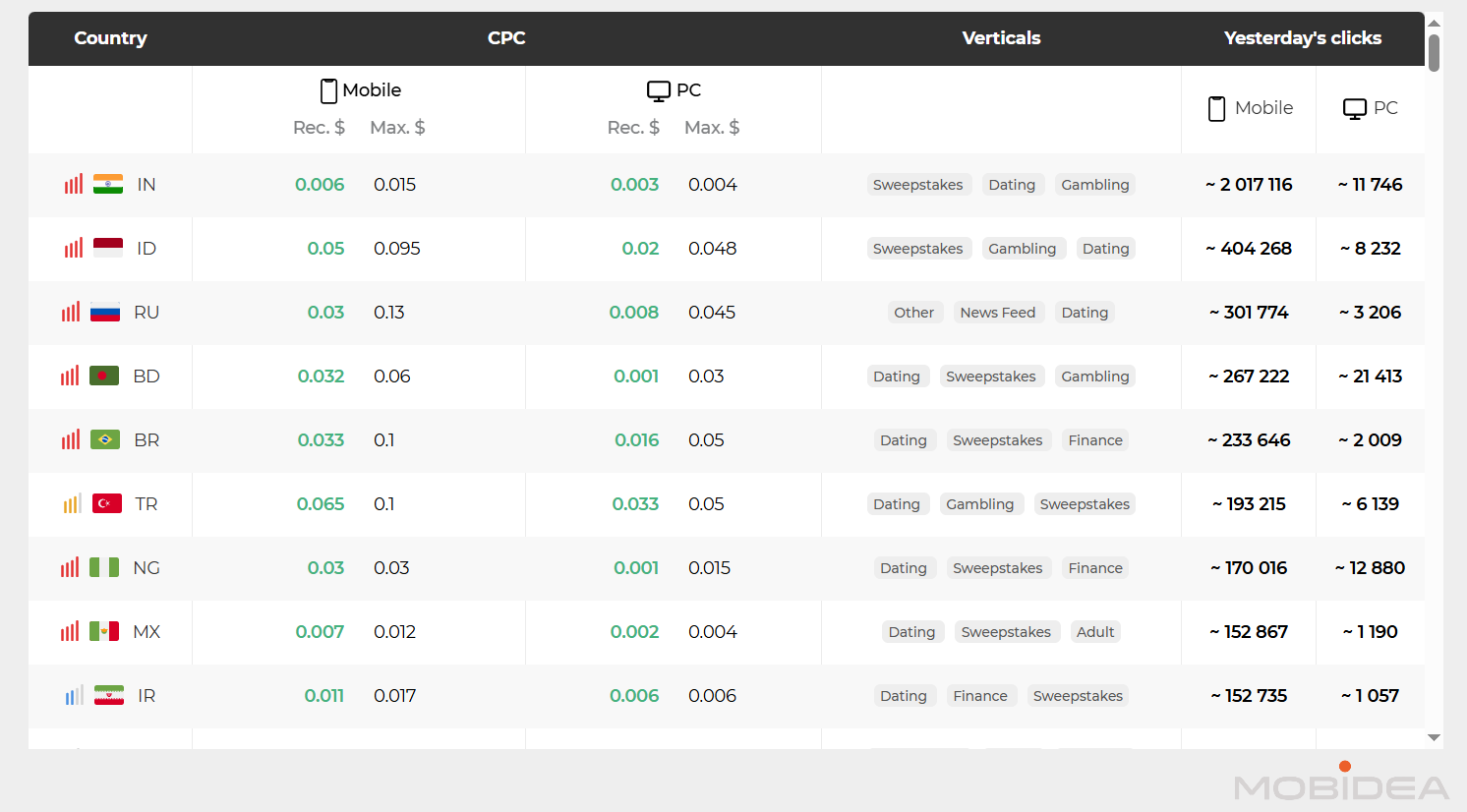Select the News Feed tag in RU row
Screen dimensions: 1467x812
[997, 313]
